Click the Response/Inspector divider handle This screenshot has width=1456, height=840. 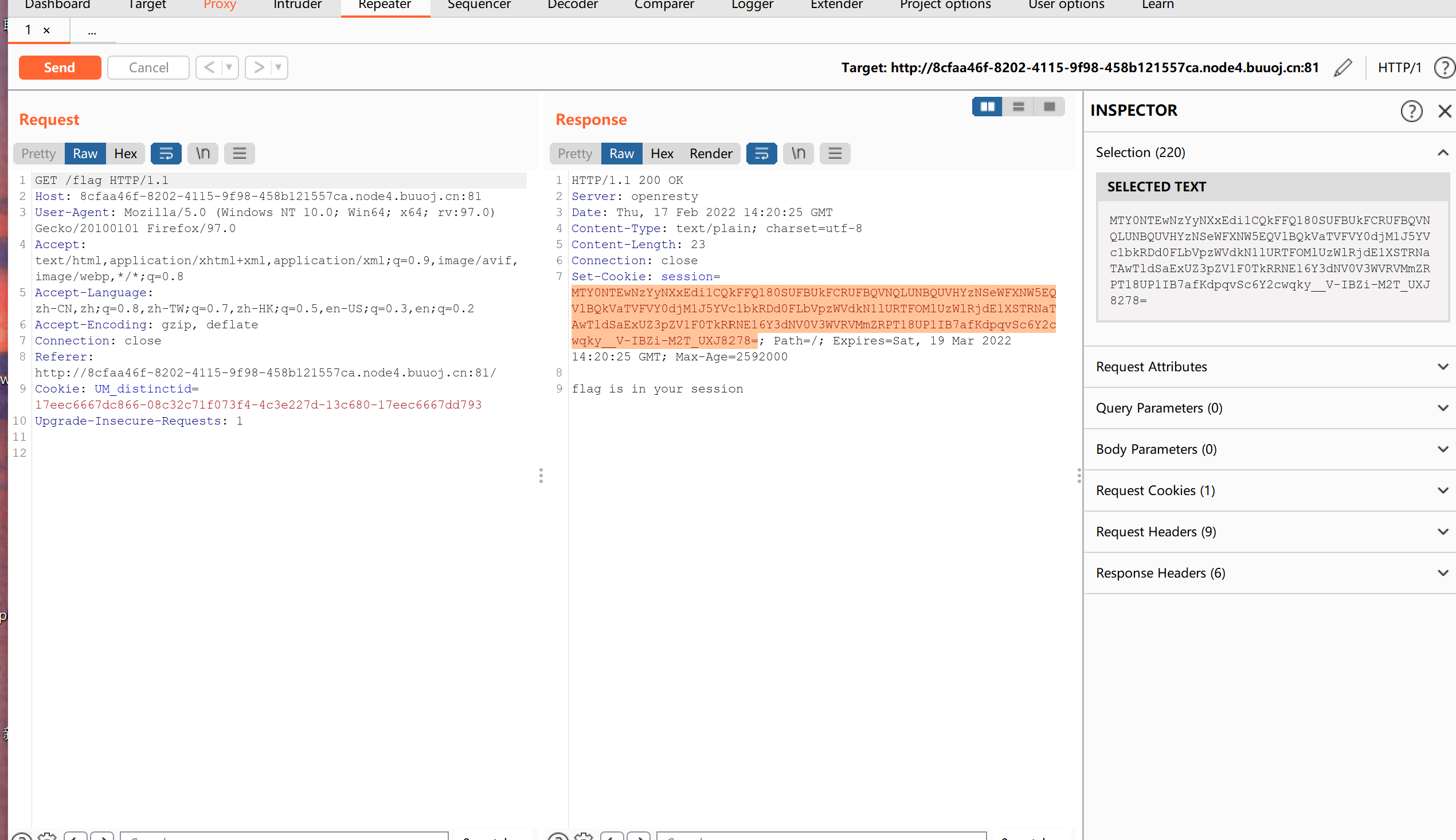(x=1079, y=476)
